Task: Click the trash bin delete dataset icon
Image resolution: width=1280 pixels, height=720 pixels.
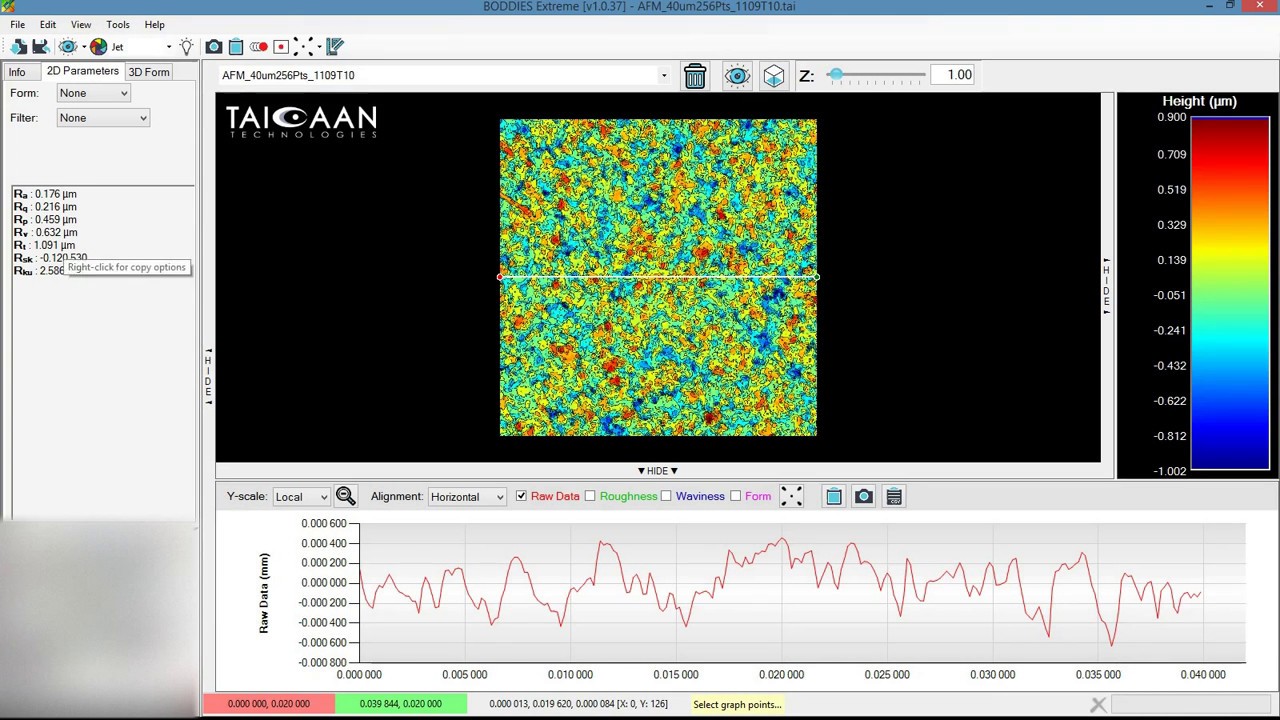Action: click(695, 76)
